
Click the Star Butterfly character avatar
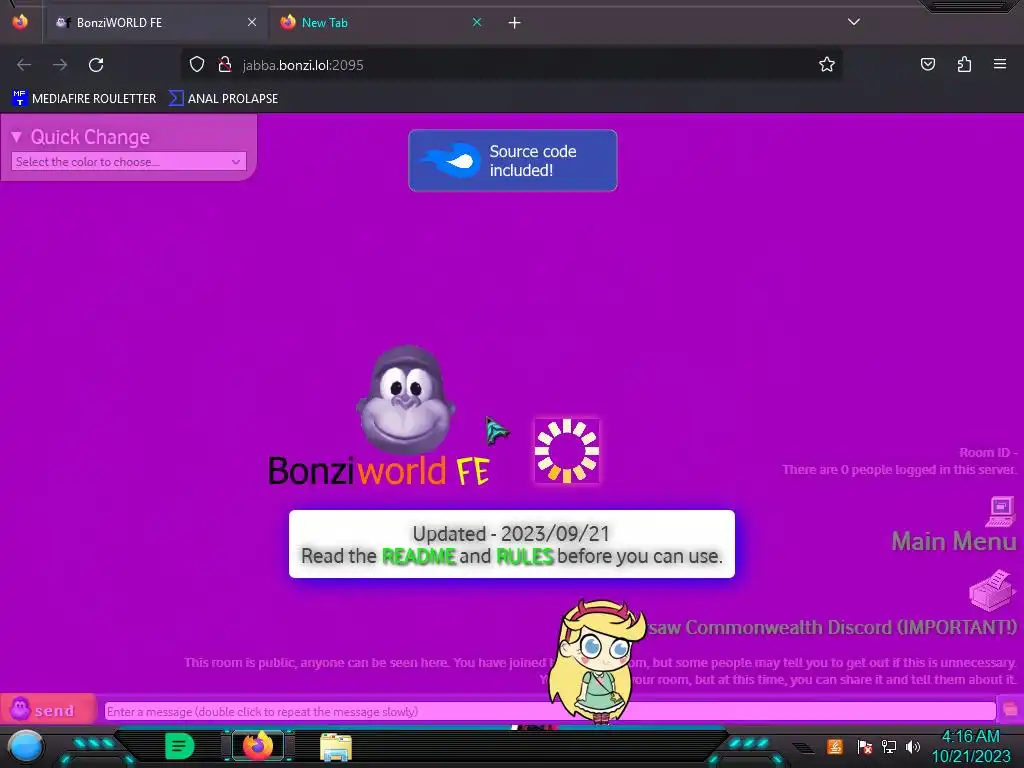[x=596, y=661]
